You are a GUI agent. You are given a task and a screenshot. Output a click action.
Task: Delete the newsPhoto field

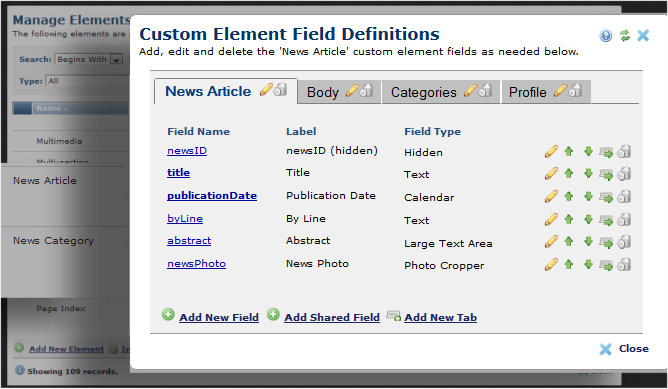pyautogui.click(x=624, y=265)
